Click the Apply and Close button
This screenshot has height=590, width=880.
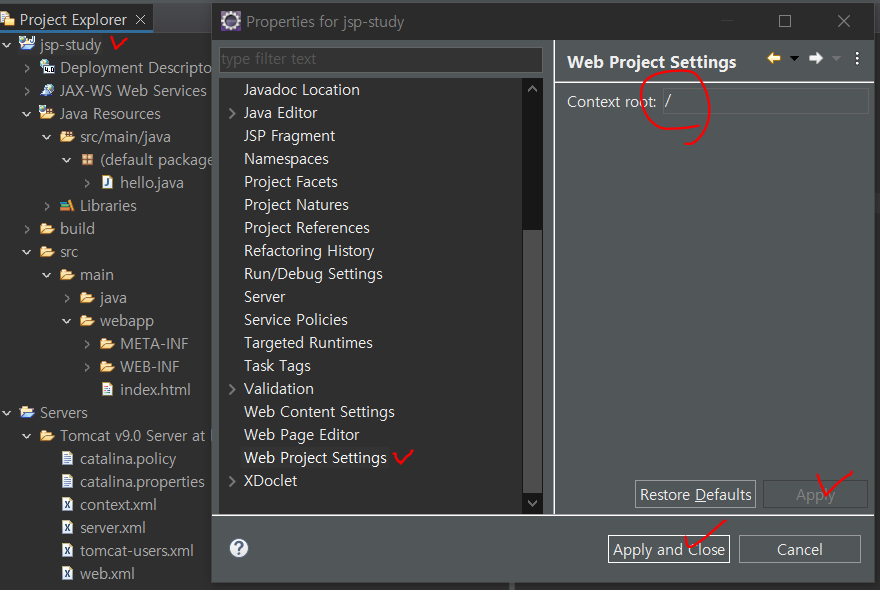(669, 549)
